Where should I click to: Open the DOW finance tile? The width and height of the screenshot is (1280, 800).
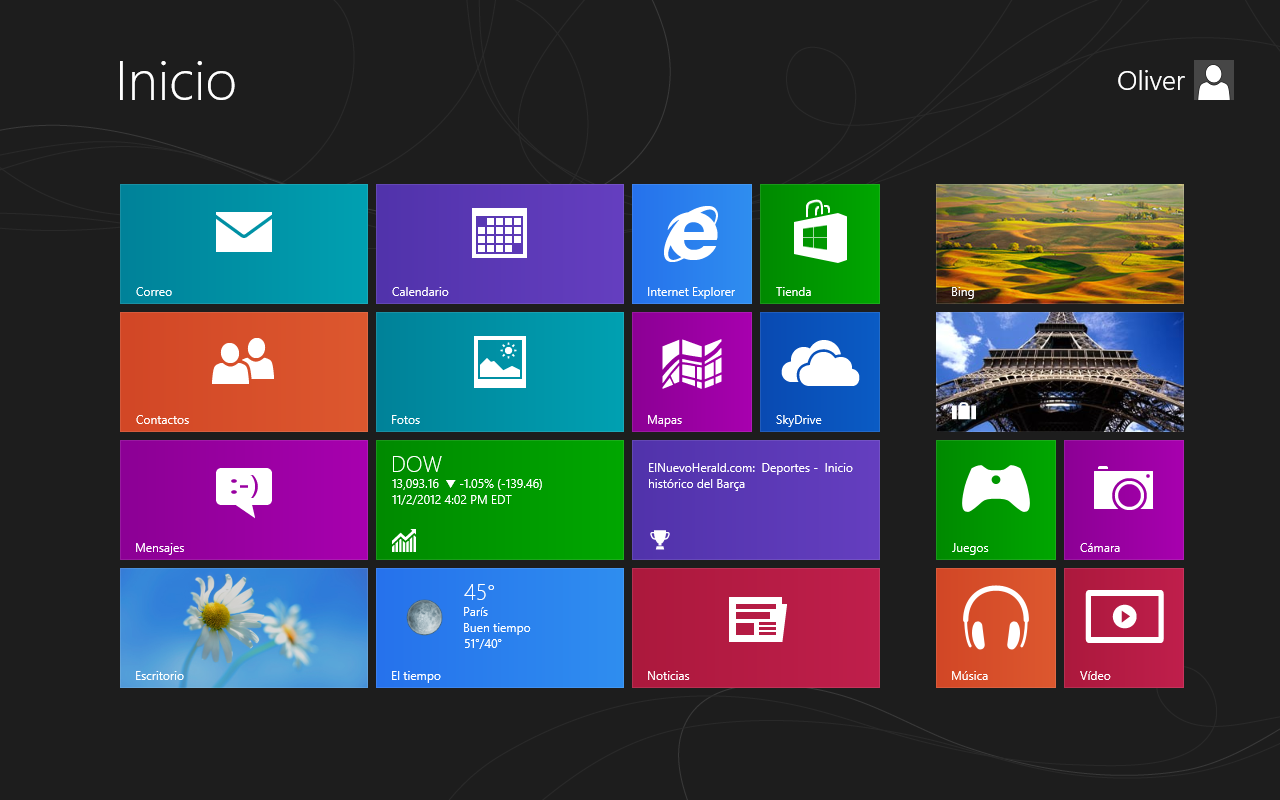pyautogui.click(x=500, y=500)
